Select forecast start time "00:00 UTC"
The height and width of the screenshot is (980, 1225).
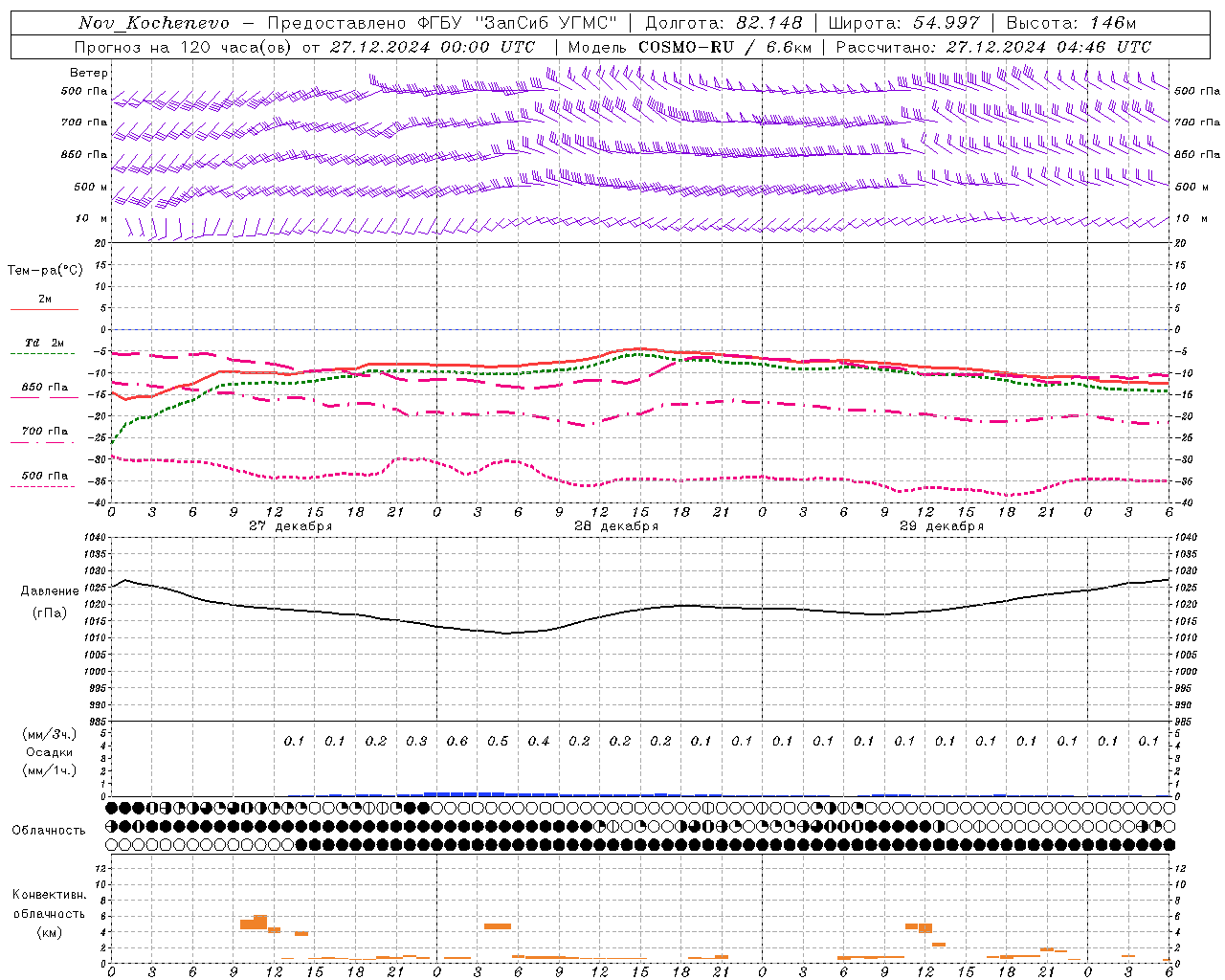(489, 47)
